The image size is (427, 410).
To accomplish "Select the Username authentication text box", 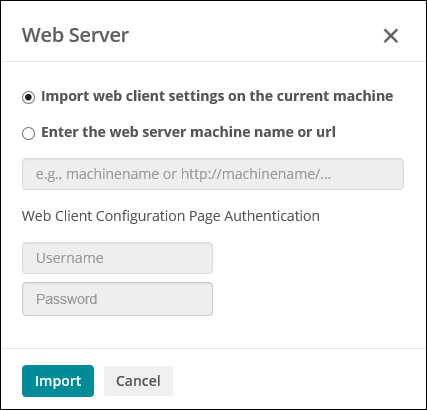I will coord(117,258).
